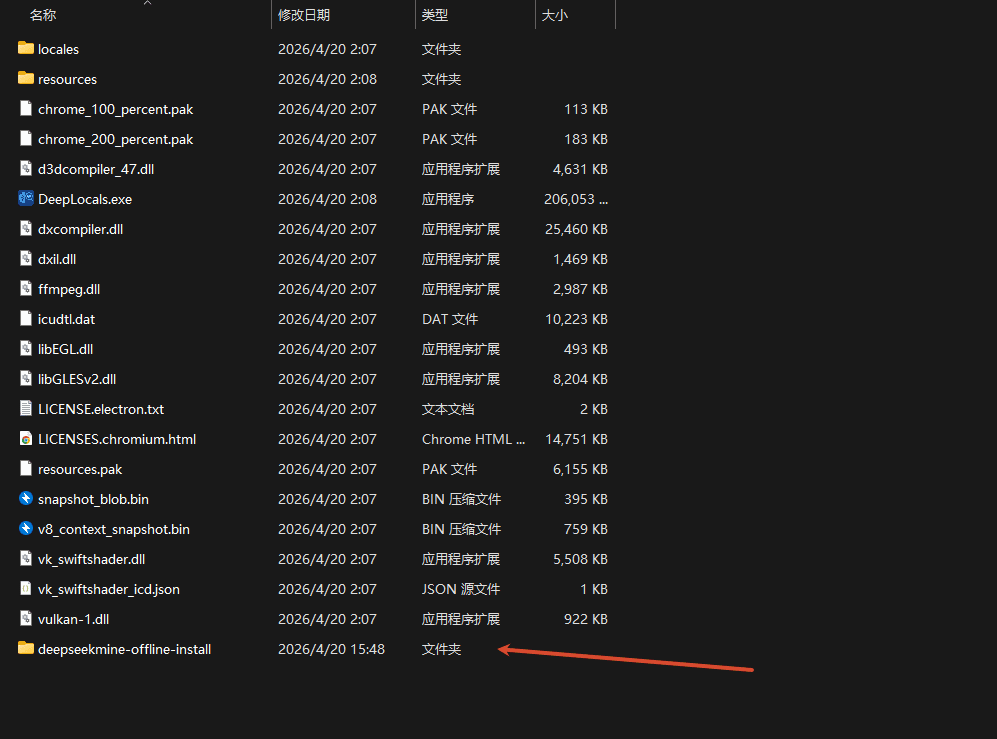This screenshot has height=739, width=997.
Task: Collapse the sort chevron above 名称 column
Action: click(148, 6)
